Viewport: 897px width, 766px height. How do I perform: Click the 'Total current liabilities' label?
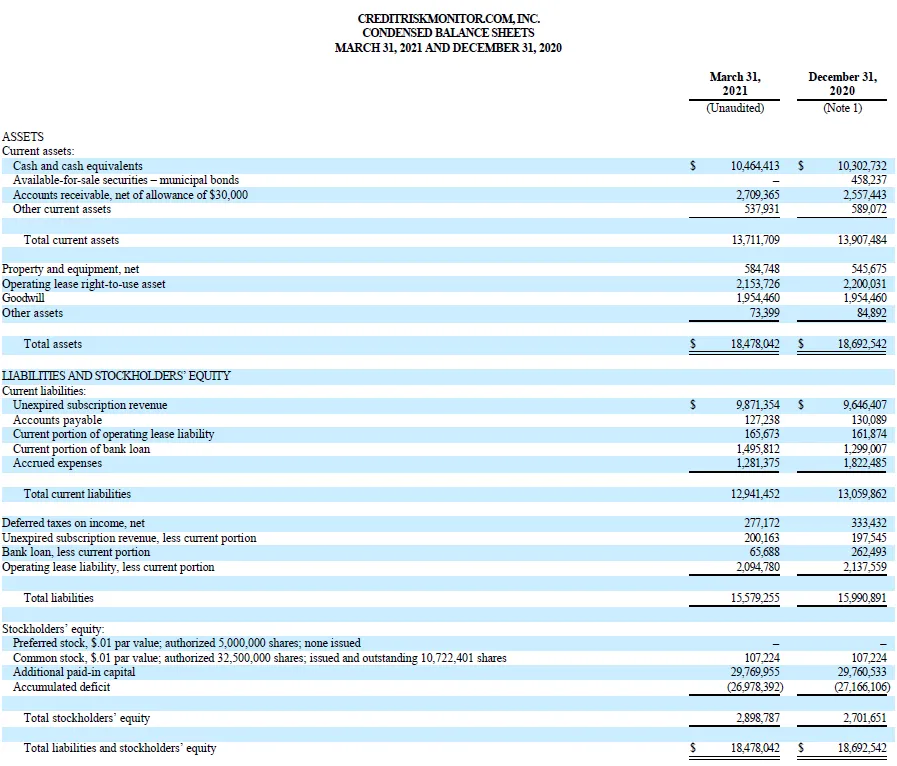tap(77, 494)
